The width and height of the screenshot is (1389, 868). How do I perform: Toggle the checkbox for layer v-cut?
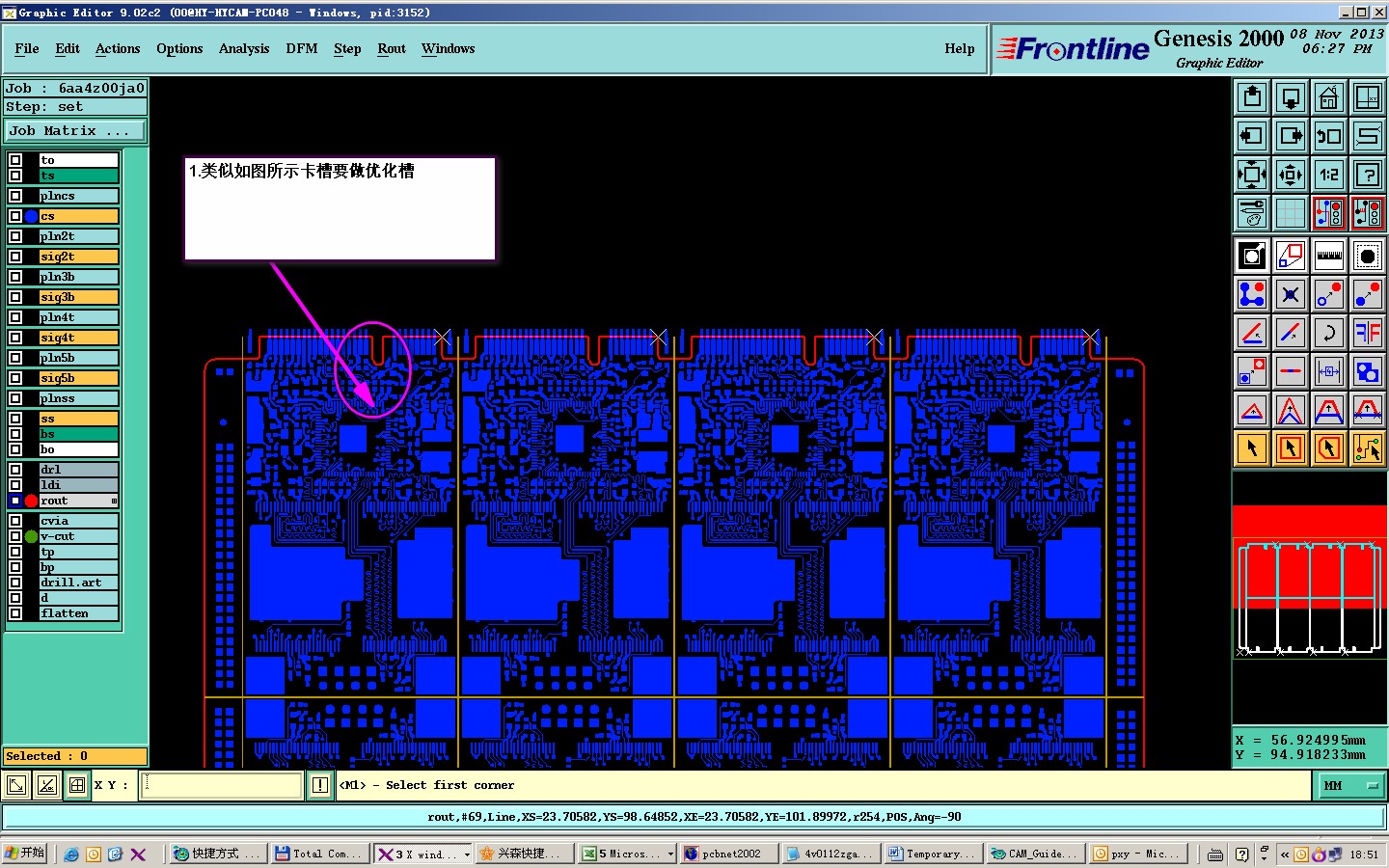(15, 536)
